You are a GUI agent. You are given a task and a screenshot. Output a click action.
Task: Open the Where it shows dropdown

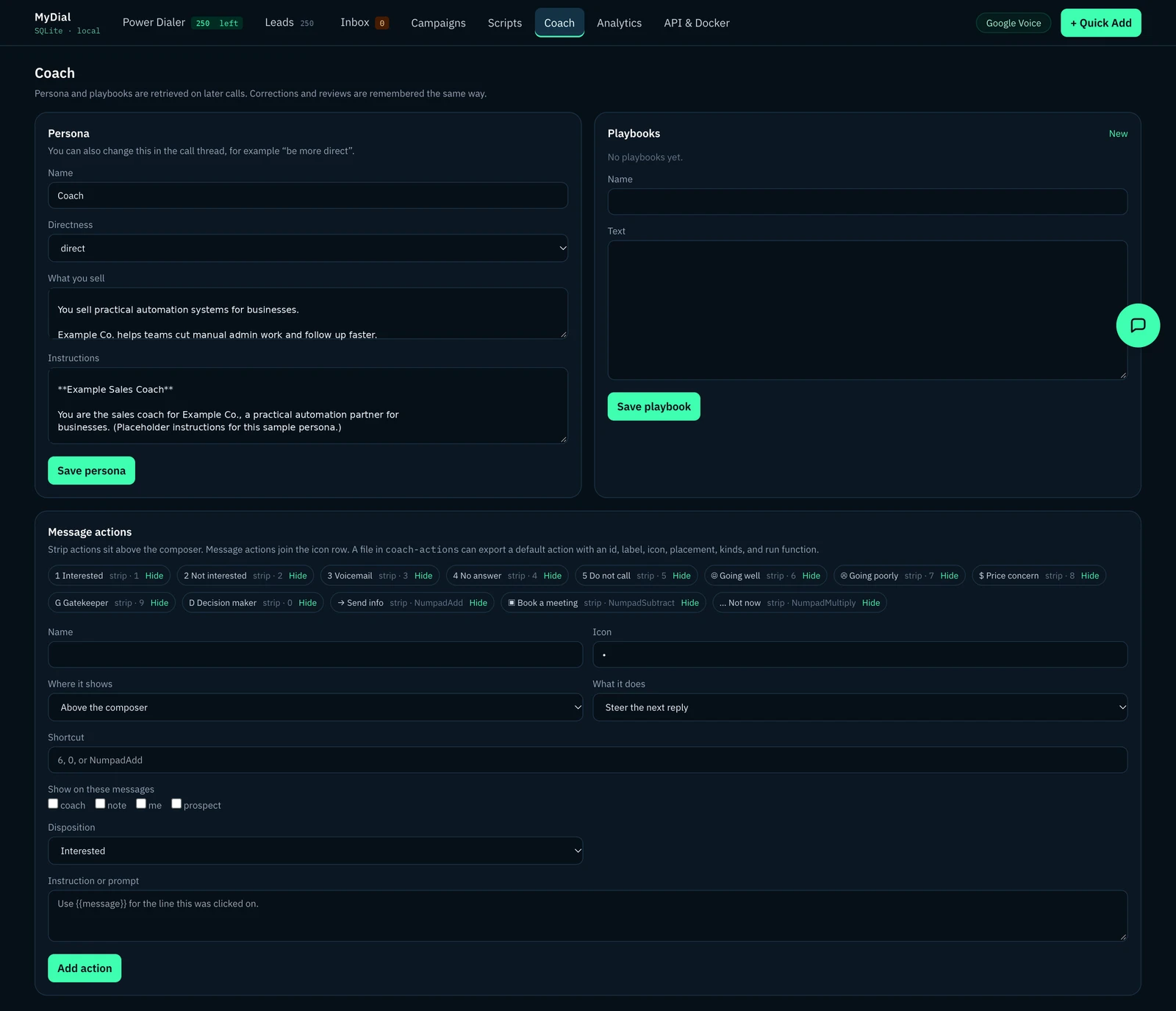[x=315, y=707]
